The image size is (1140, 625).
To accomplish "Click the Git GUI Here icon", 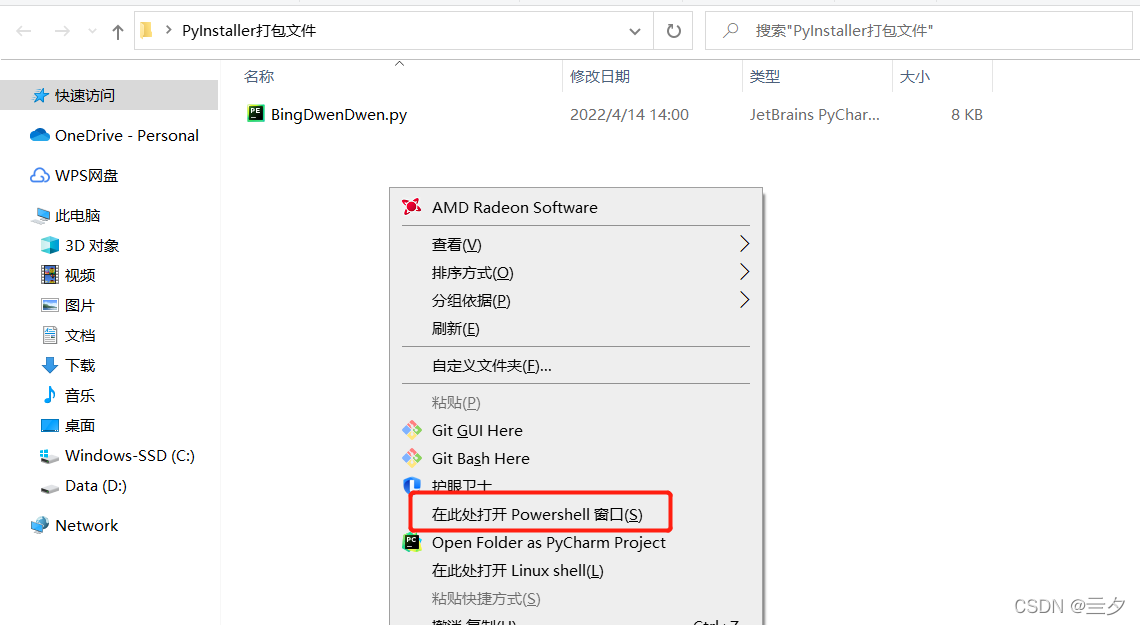I will (x=412, y=430).
